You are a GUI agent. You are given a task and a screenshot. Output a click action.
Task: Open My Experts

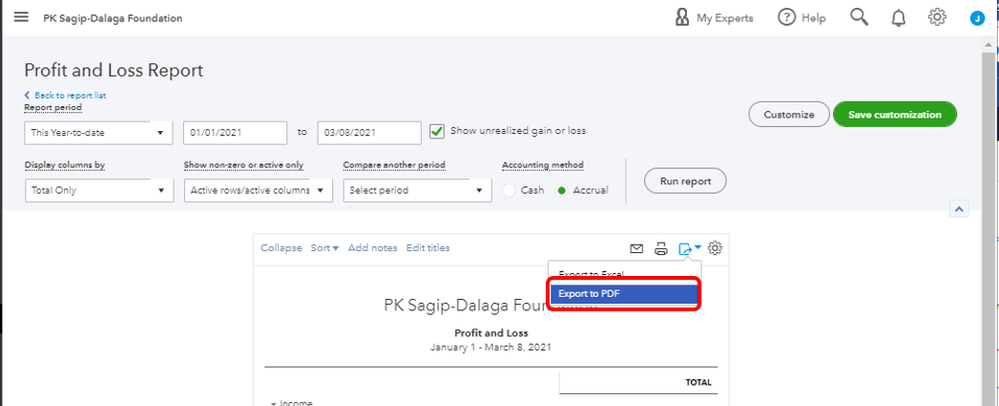[x=714, y=18]
